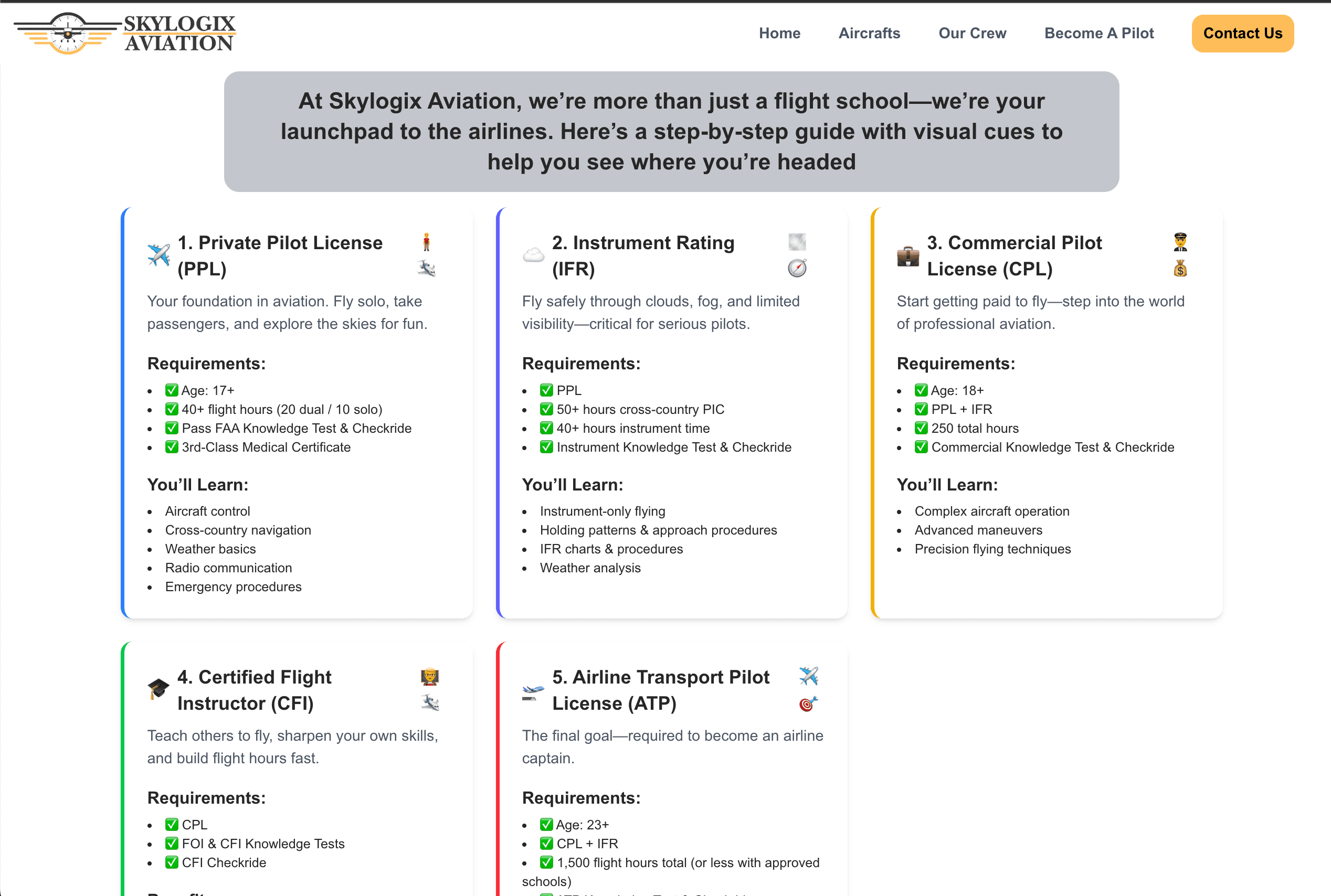Viewport: 1331px width, 896px height.
Task: Click the intro banner about Skylogix Aviation
Action: click(x=671, y=132)
